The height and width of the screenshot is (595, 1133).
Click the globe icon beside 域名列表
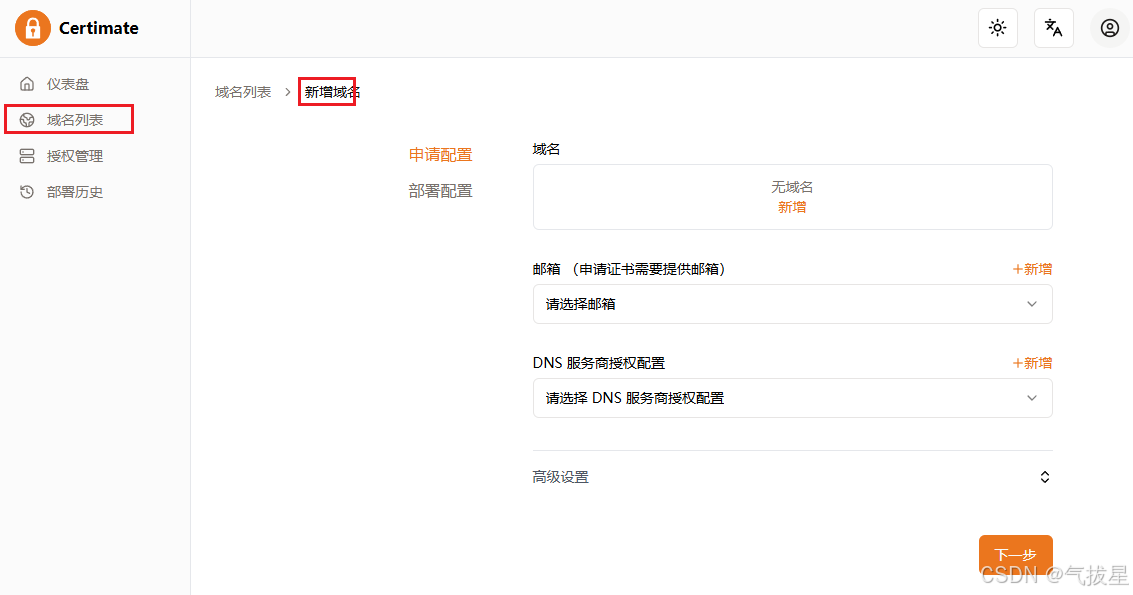coord(27,120)
